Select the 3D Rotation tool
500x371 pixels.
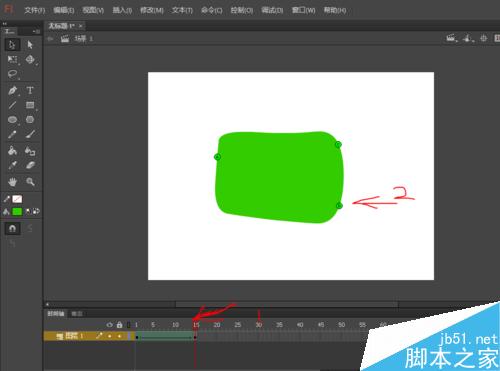click(30, 60)
